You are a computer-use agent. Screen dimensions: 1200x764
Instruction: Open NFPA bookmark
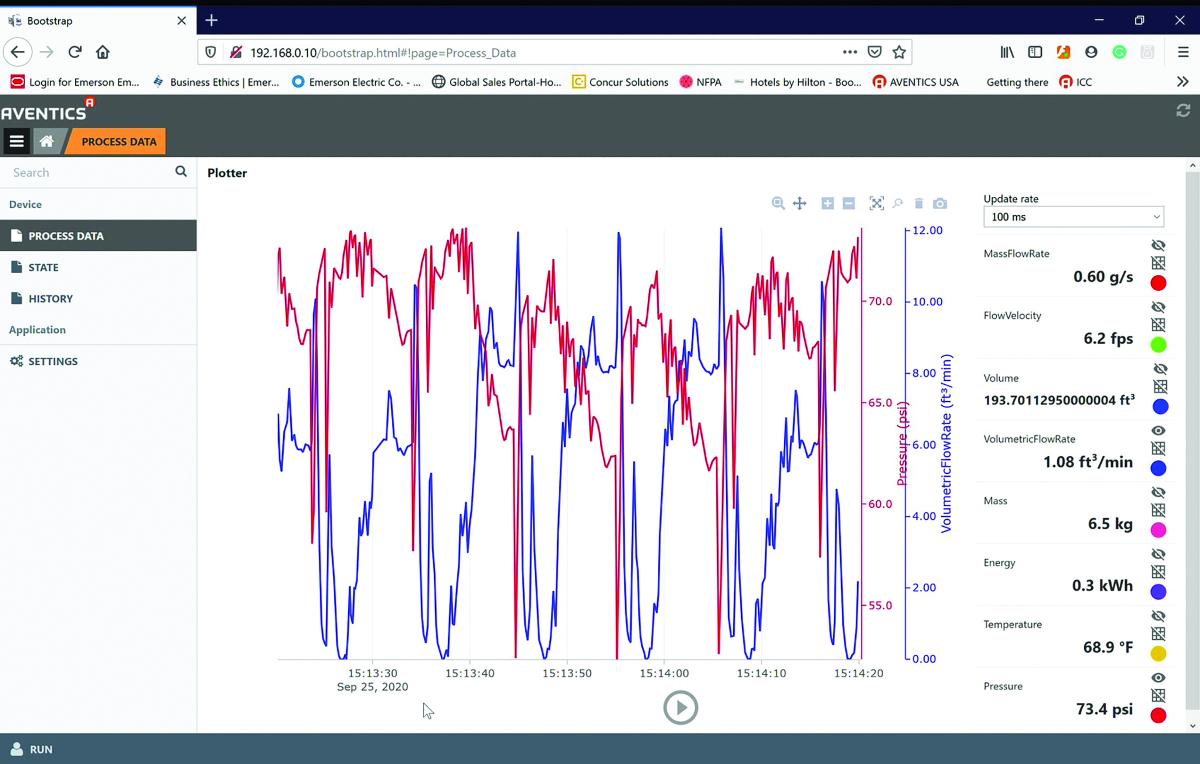coord(700,82)
